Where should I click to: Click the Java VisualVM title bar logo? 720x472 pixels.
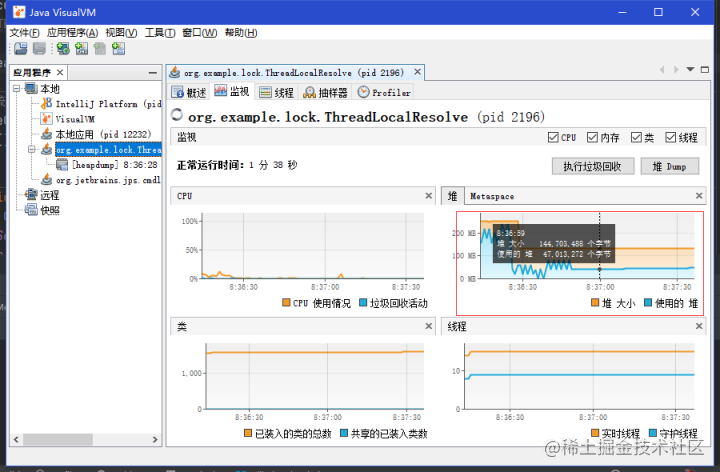[19, 12]
